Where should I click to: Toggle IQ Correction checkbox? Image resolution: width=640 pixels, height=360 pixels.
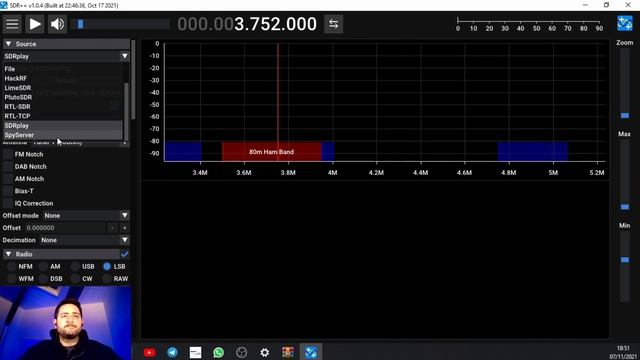pyautogui.click(x=8, y=203)
